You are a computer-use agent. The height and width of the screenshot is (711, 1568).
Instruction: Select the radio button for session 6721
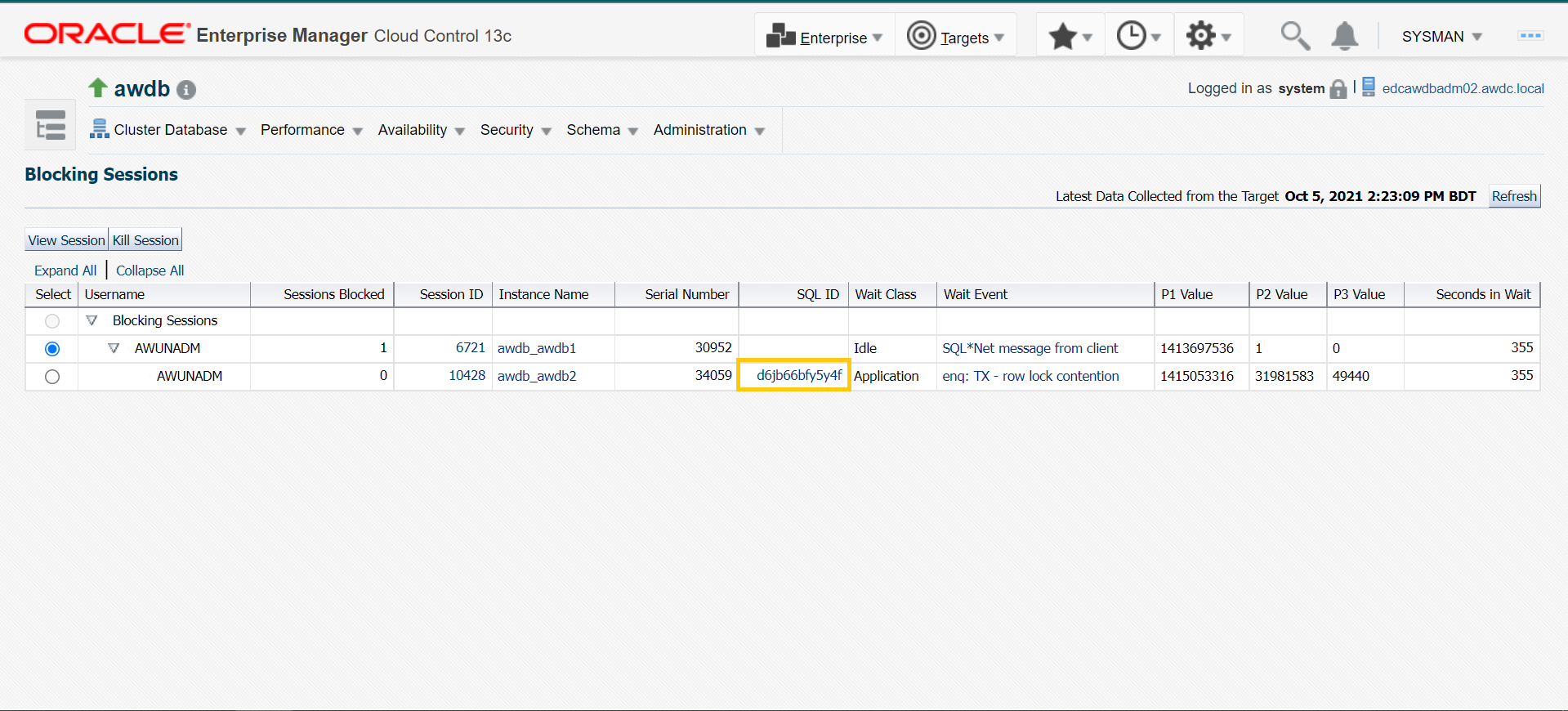click(x=52, y=349)
